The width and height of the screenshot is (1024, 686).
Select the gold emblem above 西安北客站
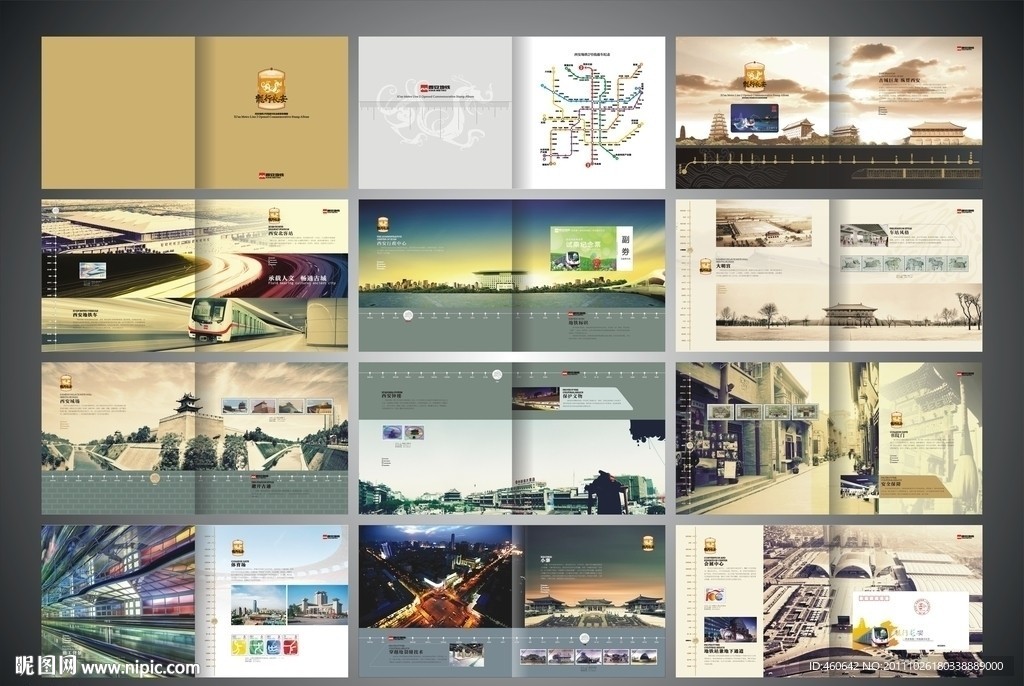276,217
